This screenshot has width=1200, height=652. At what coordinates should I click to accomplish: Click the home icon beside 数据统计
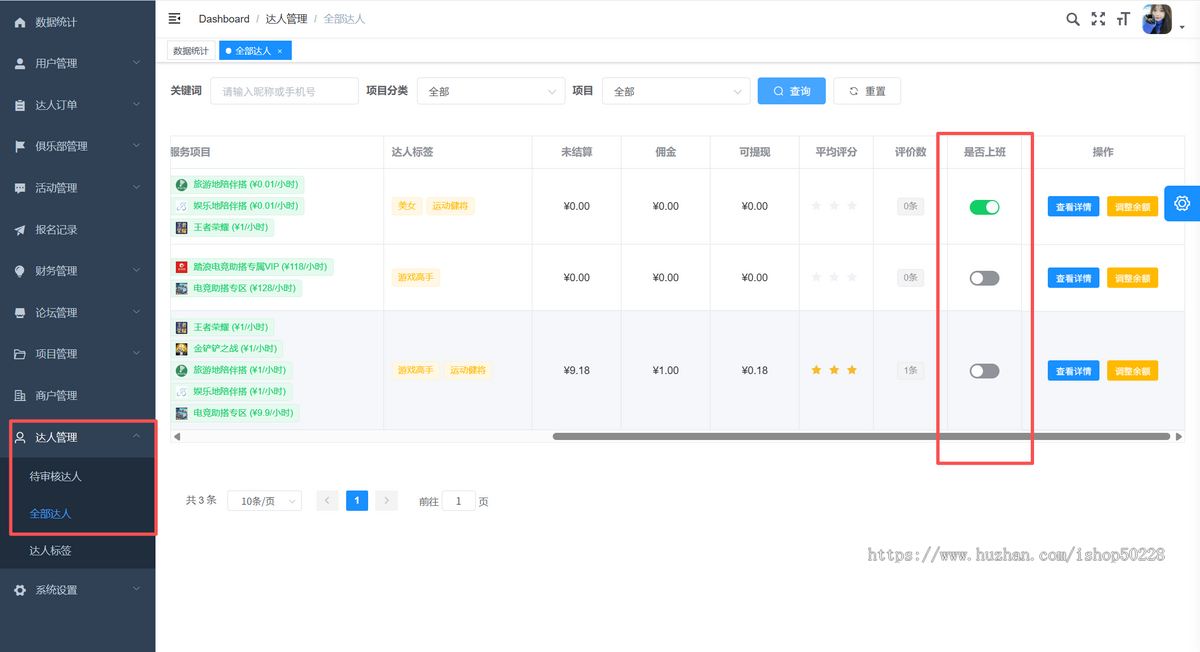(x=20, y=22)
